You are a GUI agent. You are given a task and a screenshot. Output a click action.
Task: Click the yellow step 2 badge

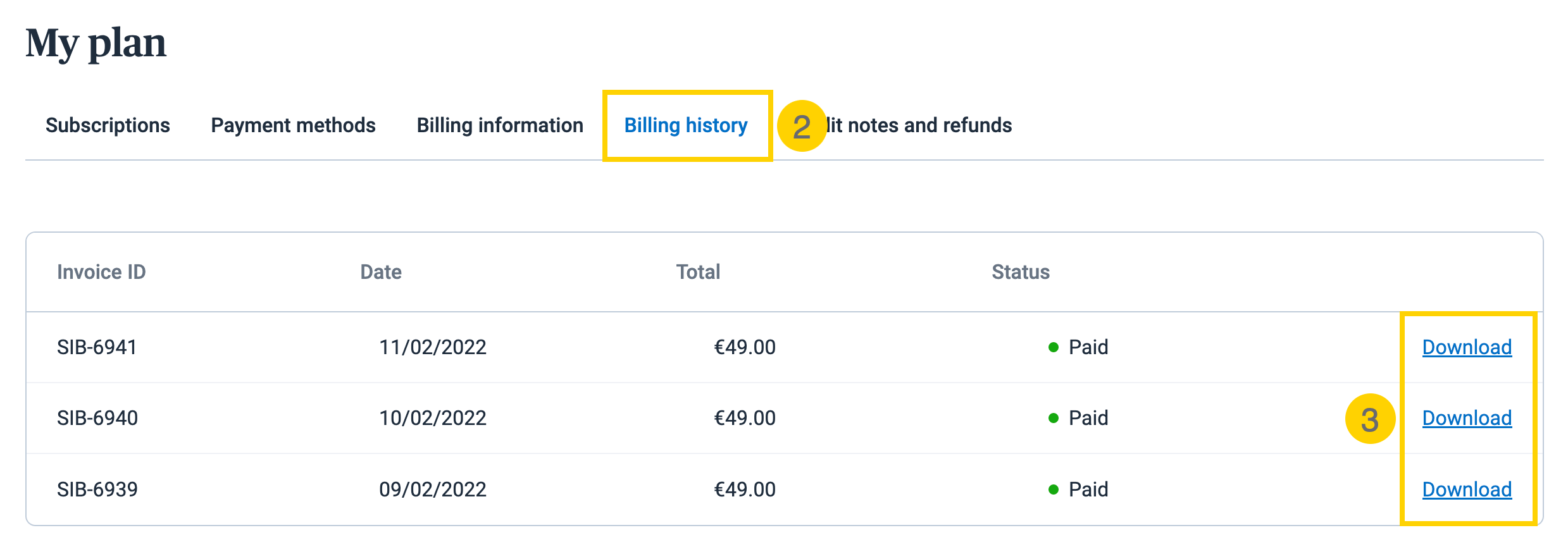(x=802, y=126)
